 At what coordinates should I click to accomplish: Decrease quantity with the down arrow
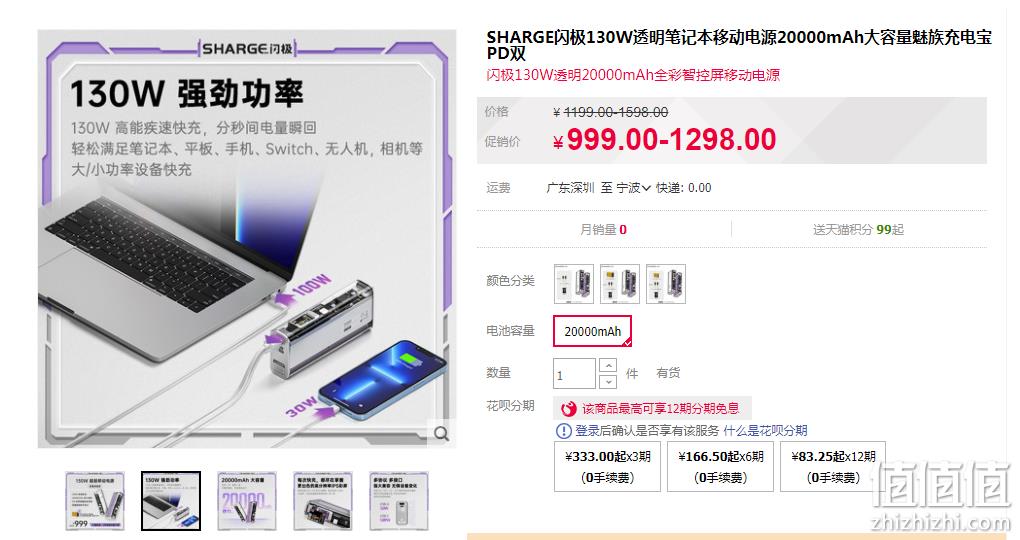(608, 381)
